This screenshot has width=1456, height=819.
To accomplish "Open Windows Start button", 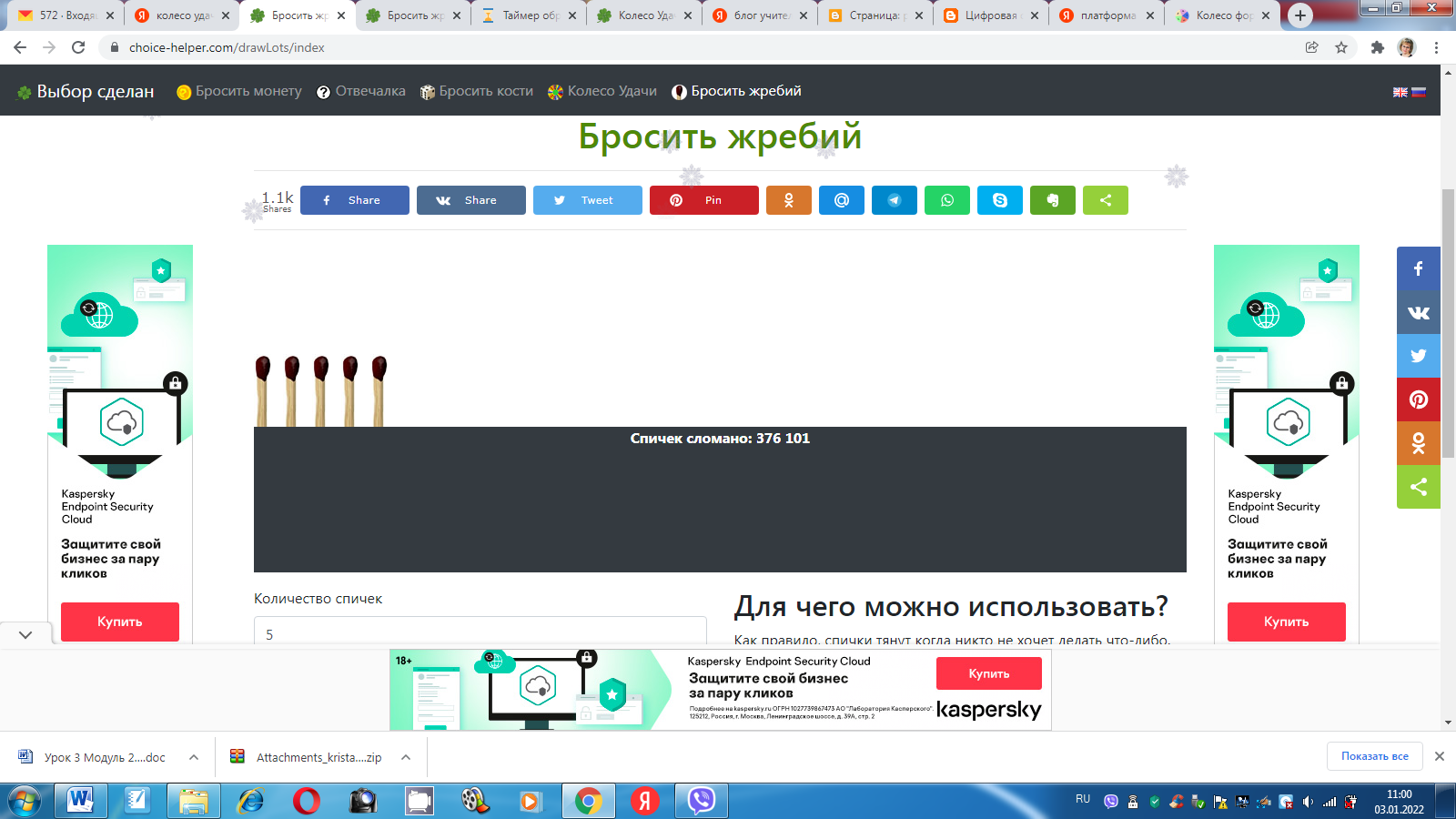I will pyautogui.click(x=25, y=801).
